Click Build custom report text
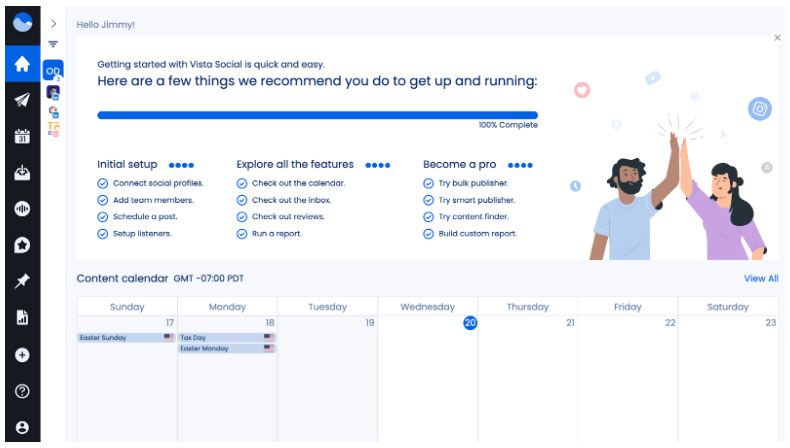Screen dimensions: 790x448 point(478,234)
